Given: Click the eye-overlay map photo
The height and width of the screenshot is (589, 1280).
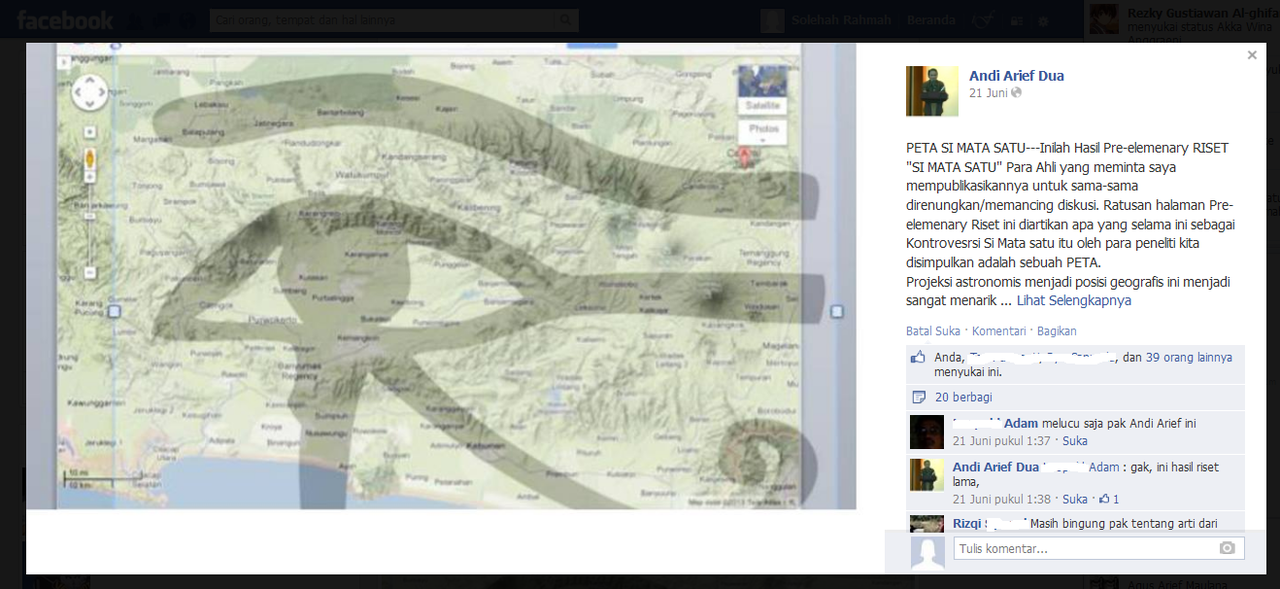Looking at the screenshot, I should 441,276.
